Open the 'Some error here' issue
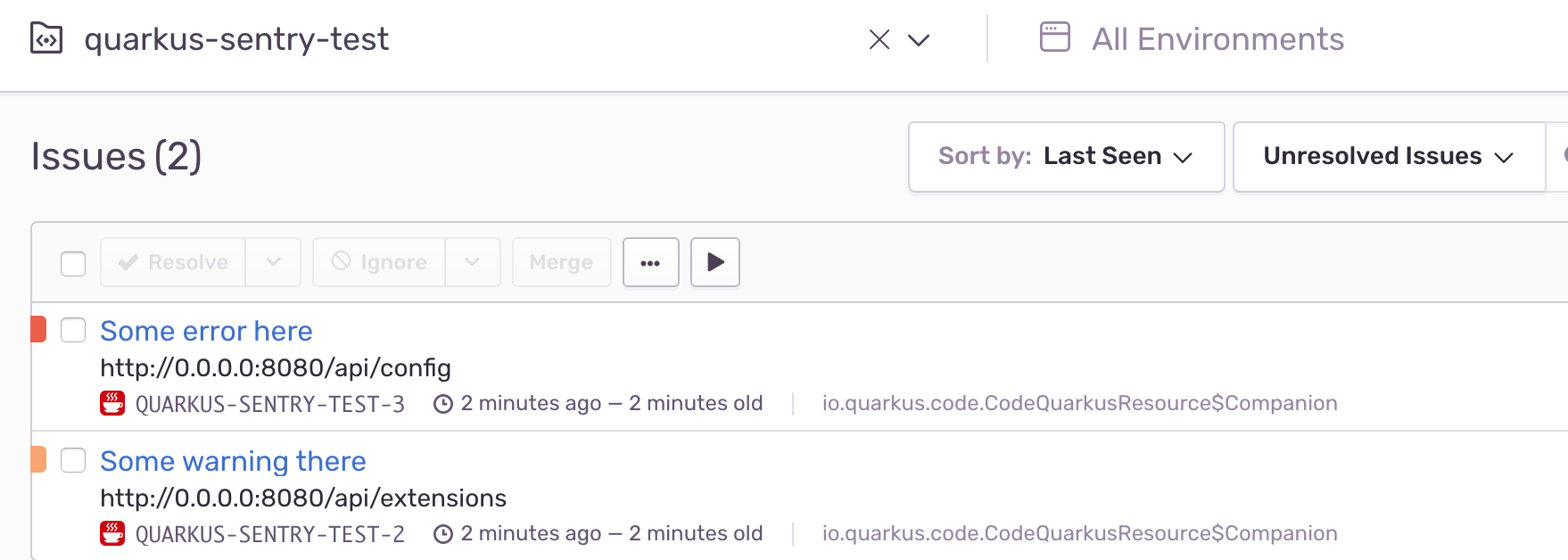 pos(206,331)
